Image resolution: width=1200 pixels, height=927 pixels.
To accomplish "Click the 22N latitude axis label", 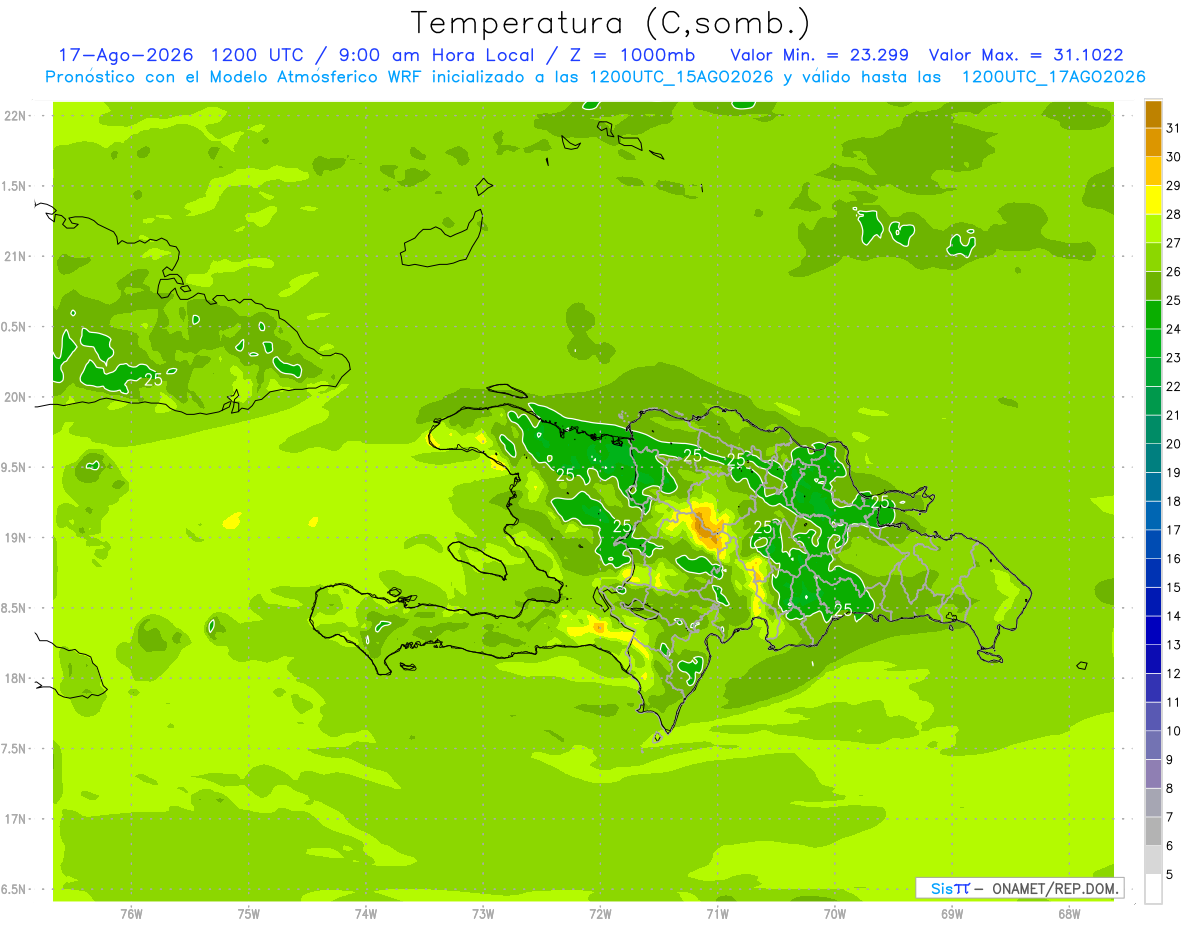I will (x=14, y=116).
